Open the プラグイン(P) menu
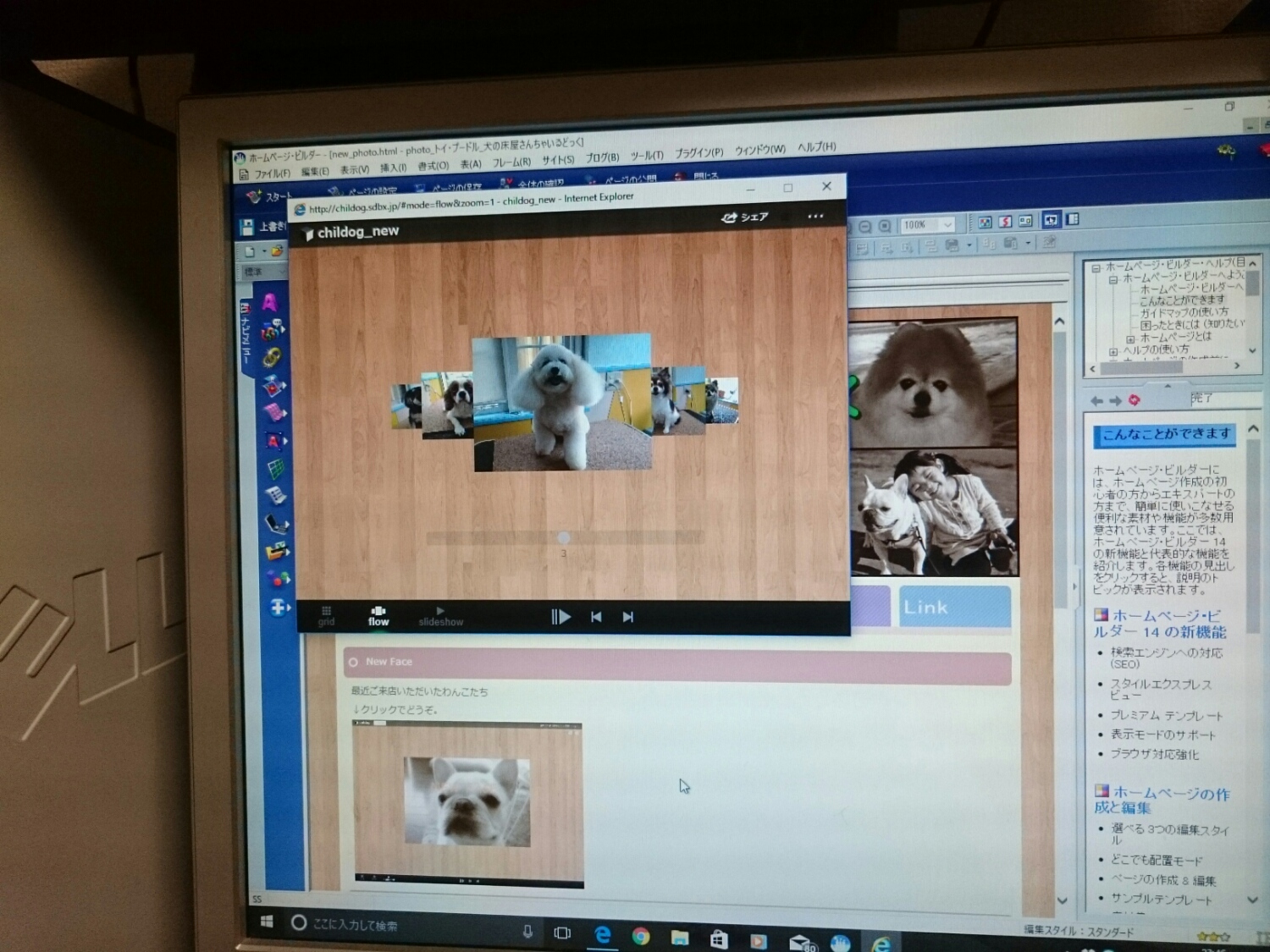The width and height of the screenshot is (1270, 952). tap(699, 153)
